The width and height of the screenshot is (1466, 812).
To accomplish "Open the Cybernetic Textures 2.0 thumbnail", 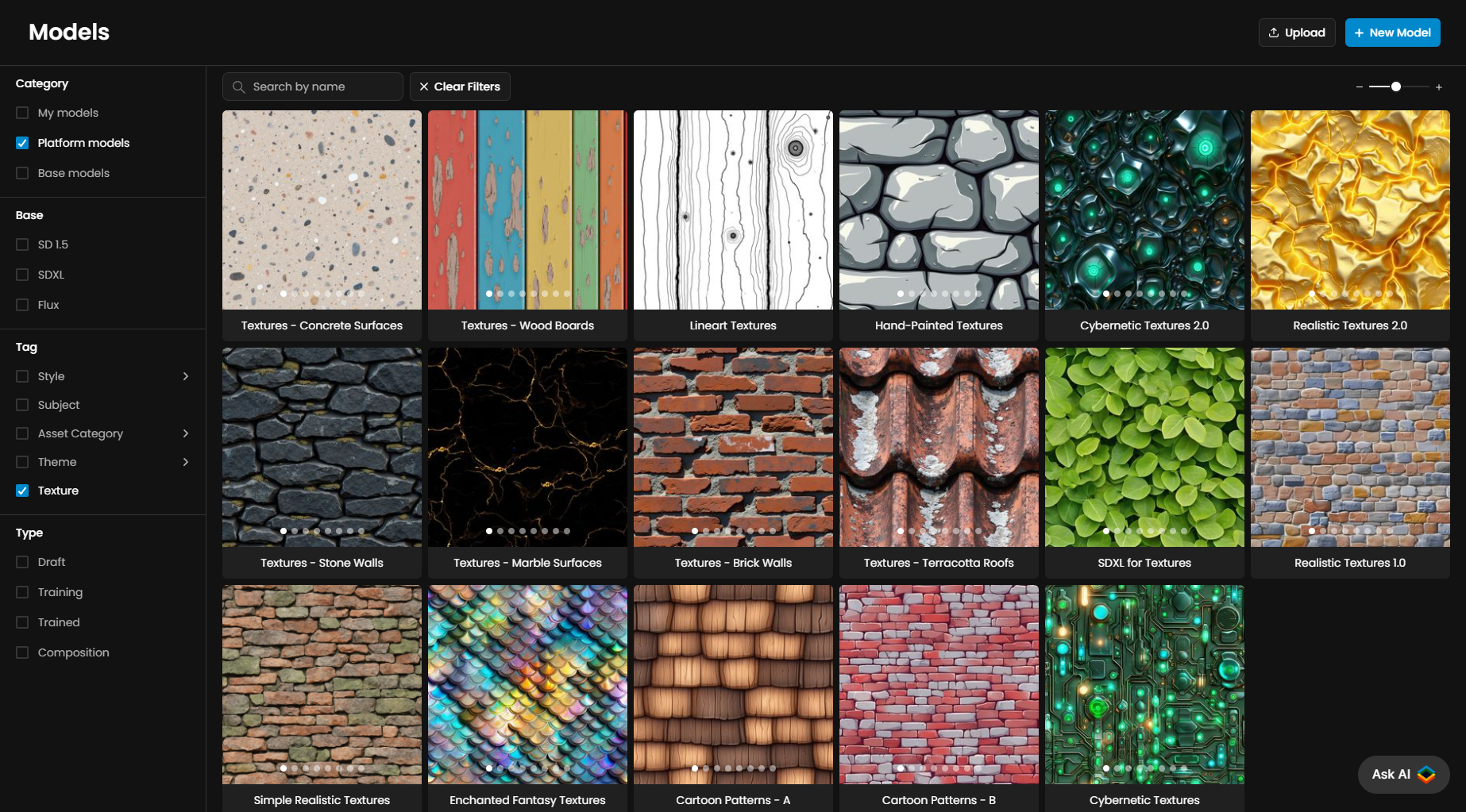I will tap(1144, 210).
